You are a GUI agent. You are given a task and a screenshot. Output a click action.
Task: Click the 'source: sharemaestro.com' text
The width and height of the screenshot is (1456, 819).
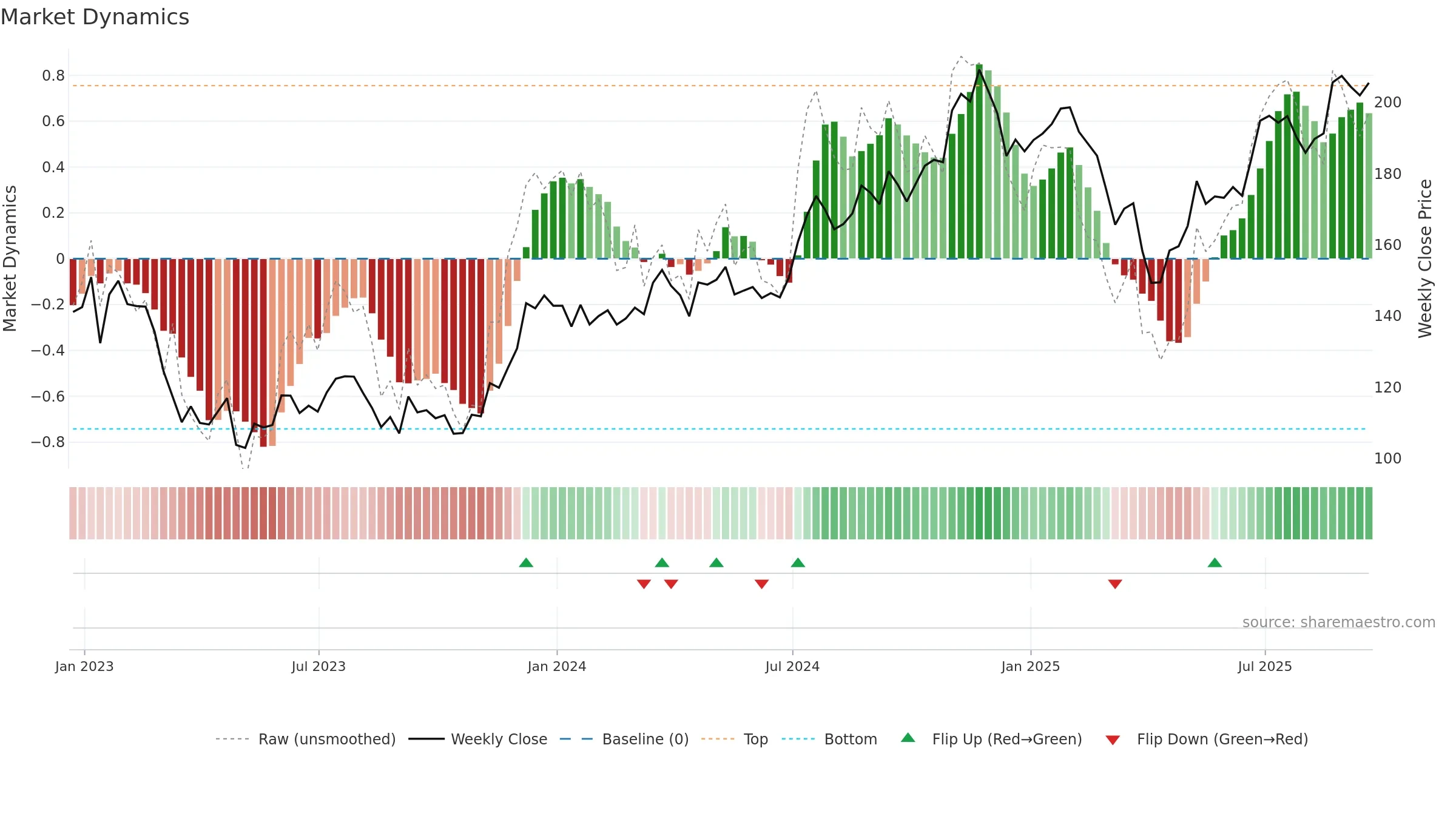pyautogui.click(x=1339, y=622)
